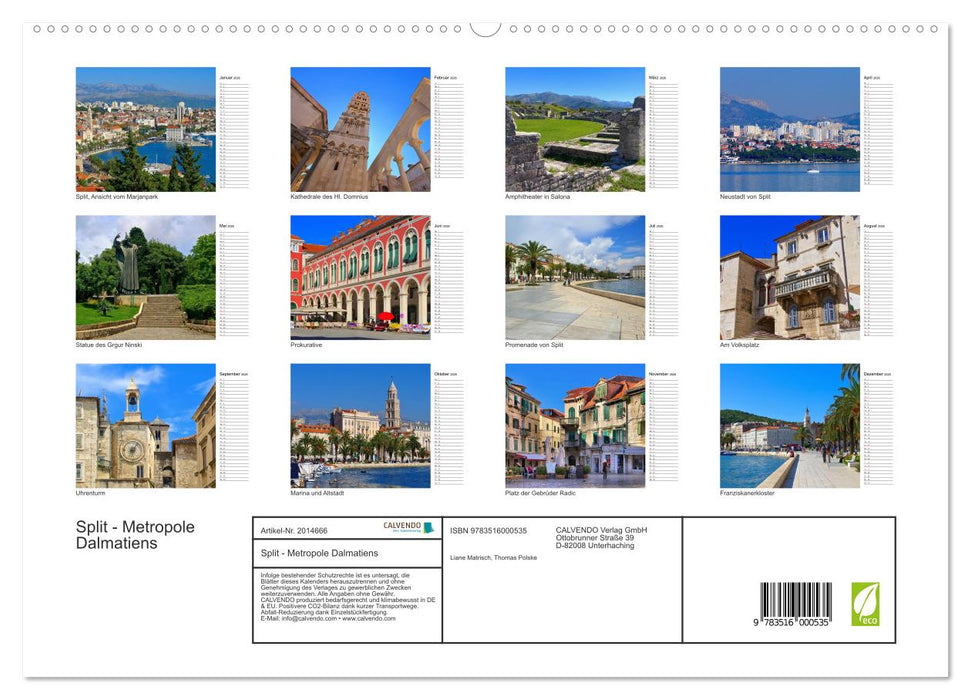
Task: Open the Januar thumbnail of Split Marjanpark
Action: (x=146, y=129)
